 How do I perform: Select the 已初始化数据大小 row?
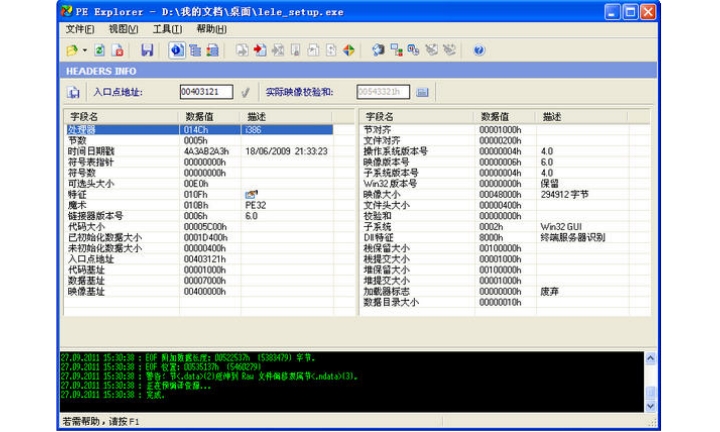[x=199, y=237]
